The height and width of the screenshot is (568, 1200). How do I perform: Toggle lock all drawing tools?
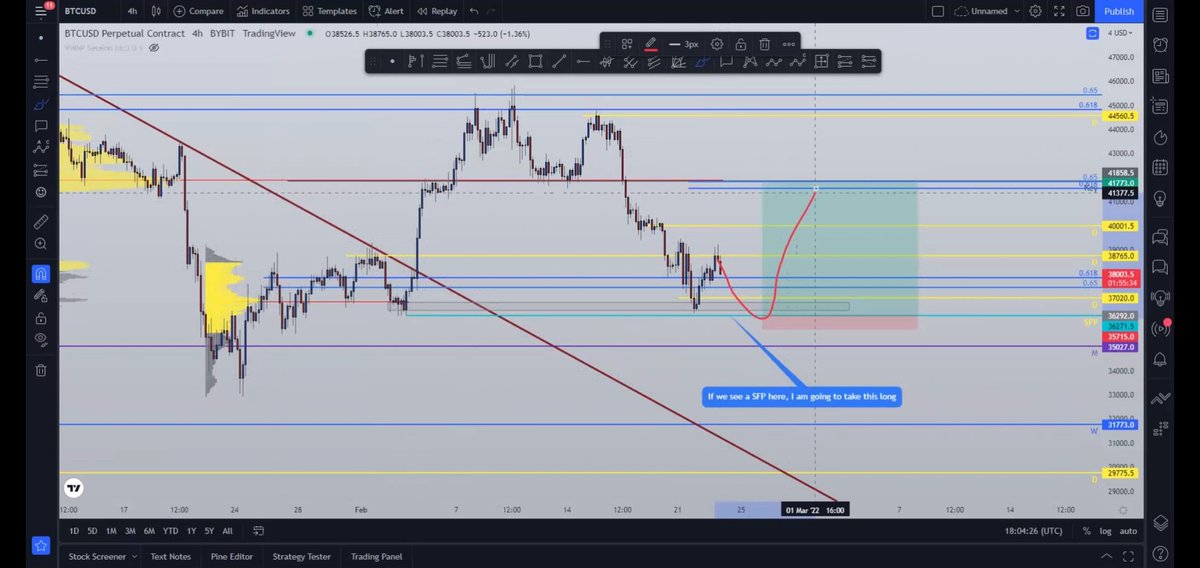[41, 318]
